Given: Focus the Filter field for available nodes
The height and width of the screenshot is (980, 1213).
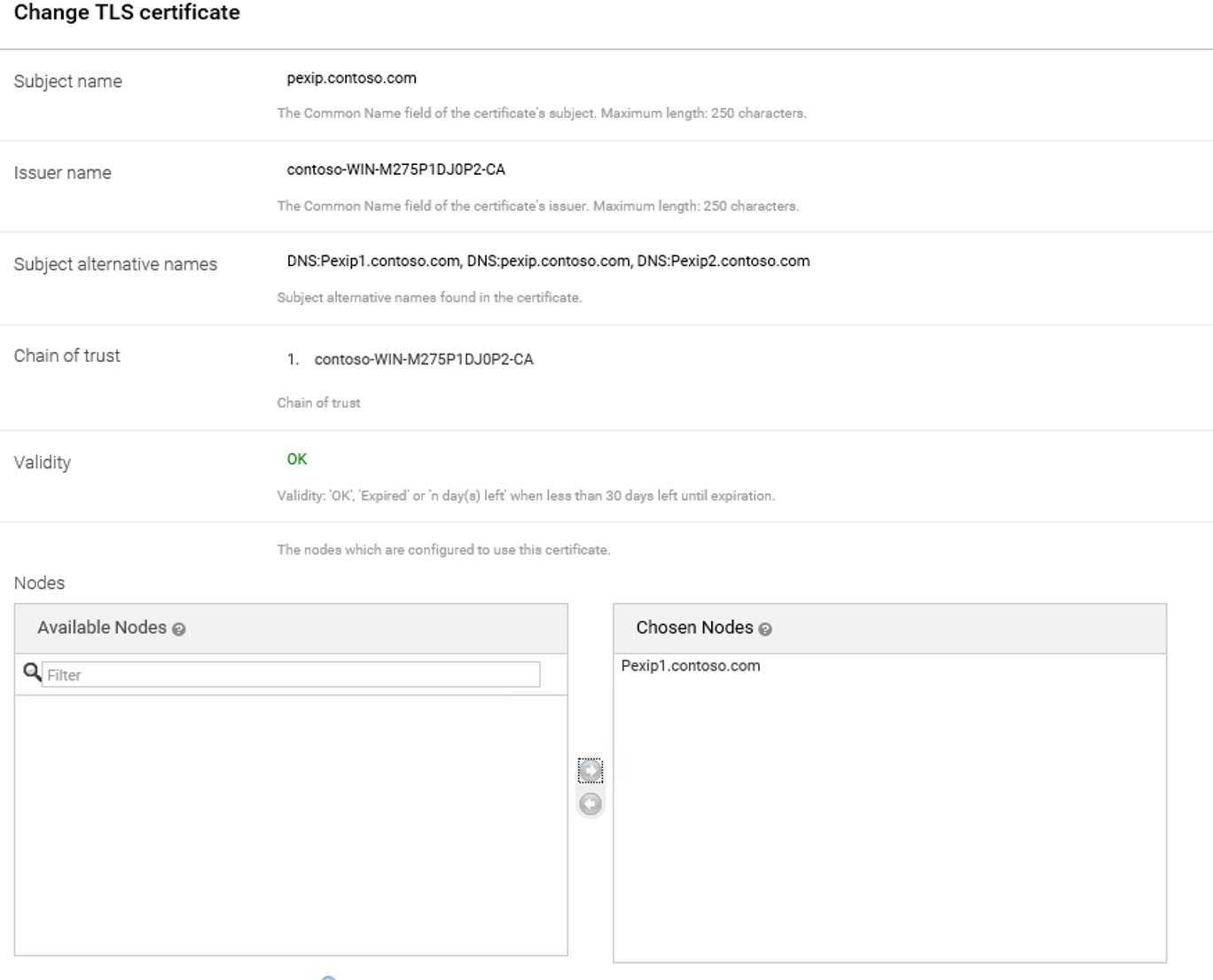Looking at the screenshot, I should coord(291,675).
